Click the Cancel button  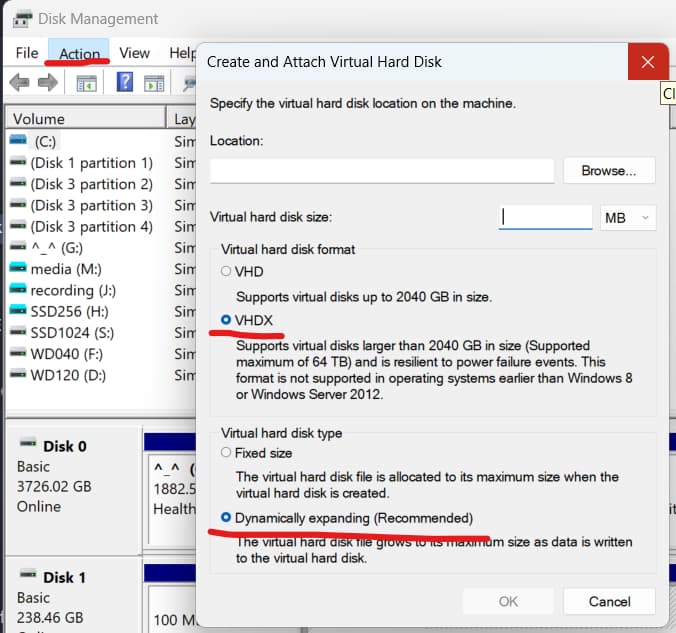(x=609, y=601)
